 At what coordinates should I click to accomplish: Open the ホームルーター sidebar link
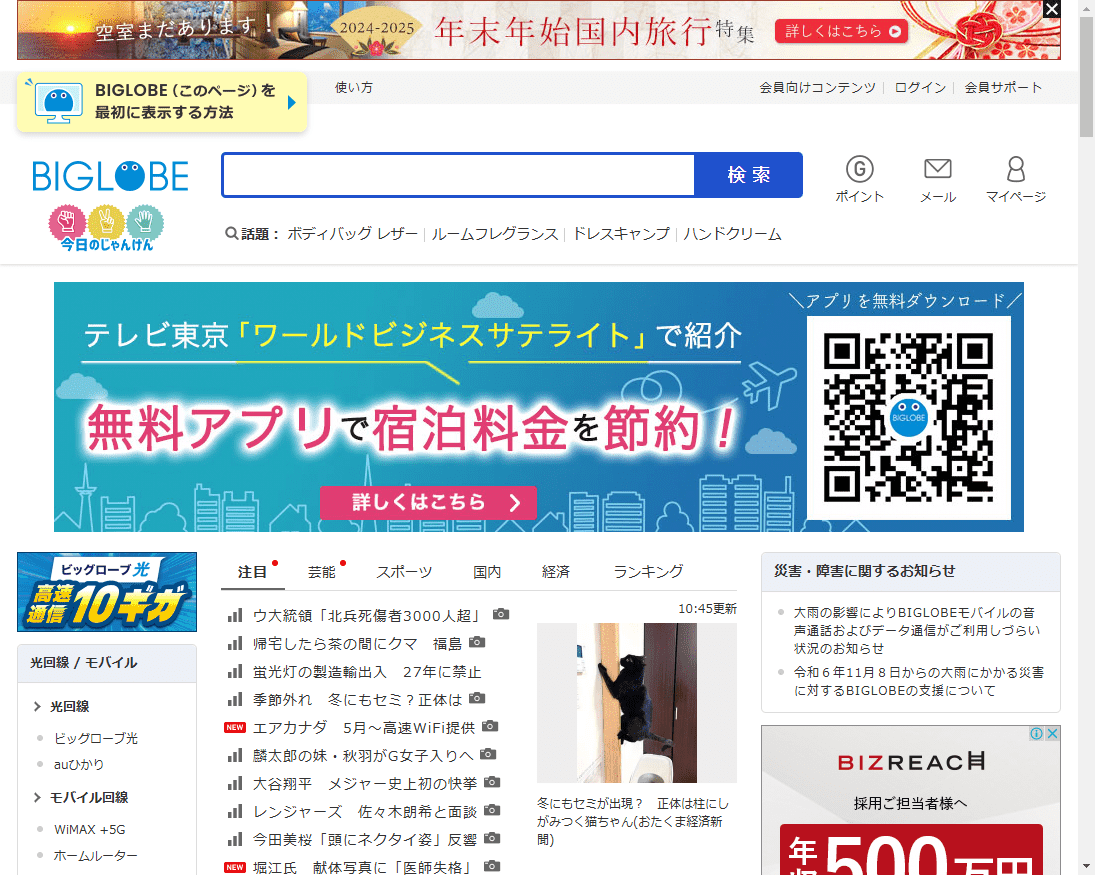[96, 855]
